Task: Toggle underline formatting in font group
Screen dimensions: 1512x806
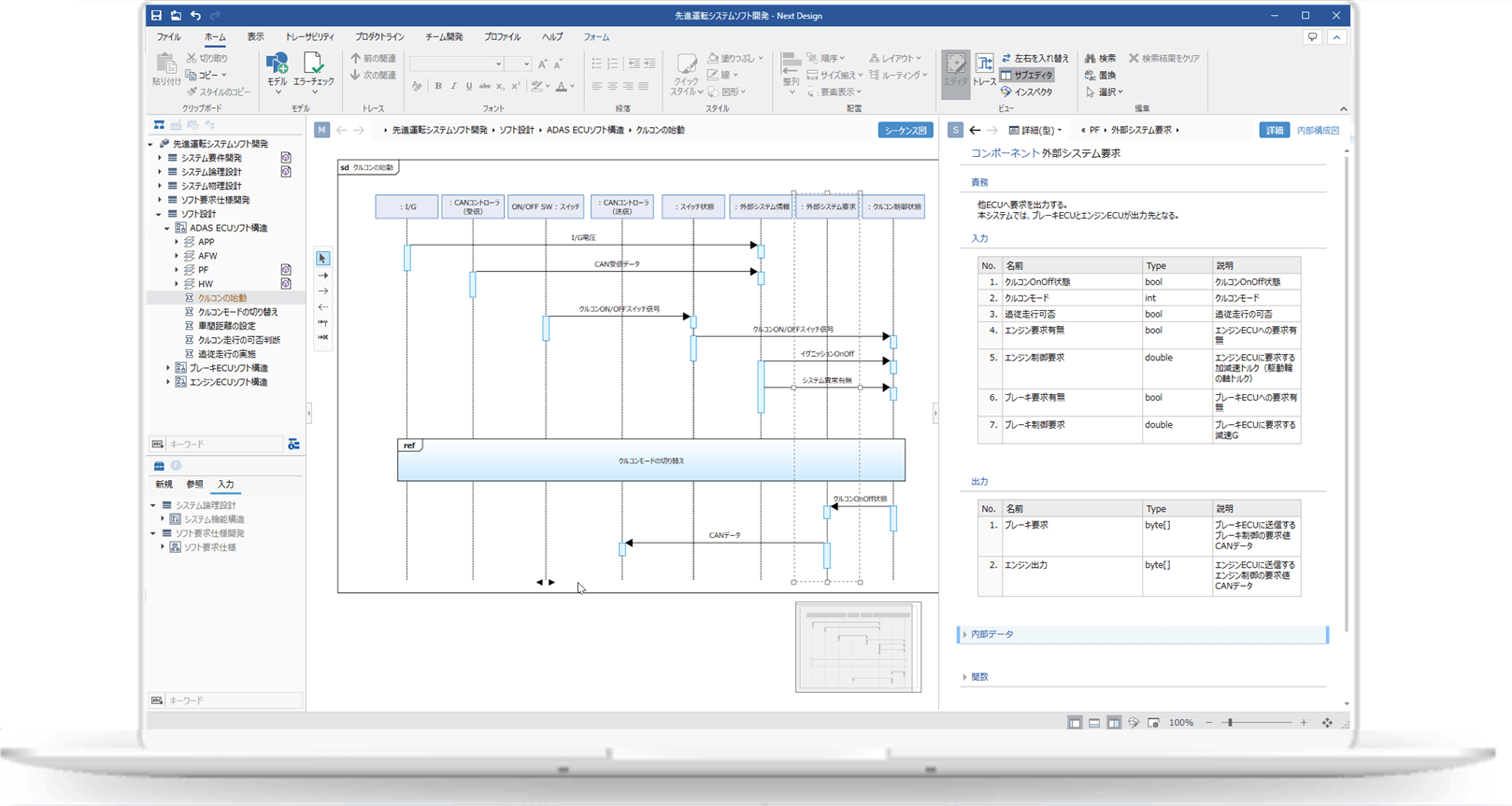Action: [x=469, y=86]
